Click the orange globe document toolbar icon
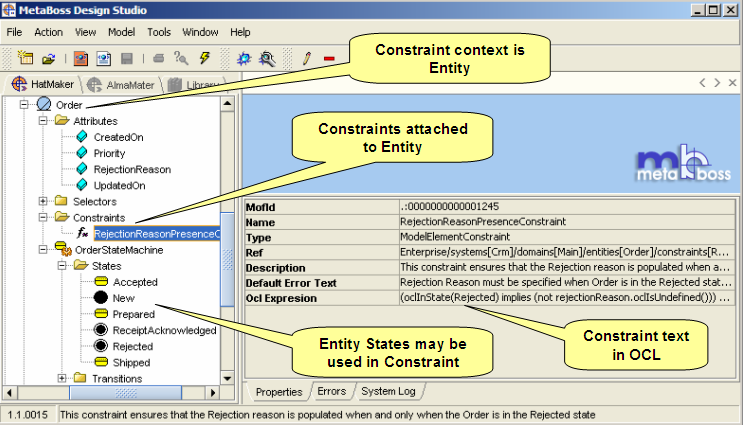 click(x=81, y=59)
